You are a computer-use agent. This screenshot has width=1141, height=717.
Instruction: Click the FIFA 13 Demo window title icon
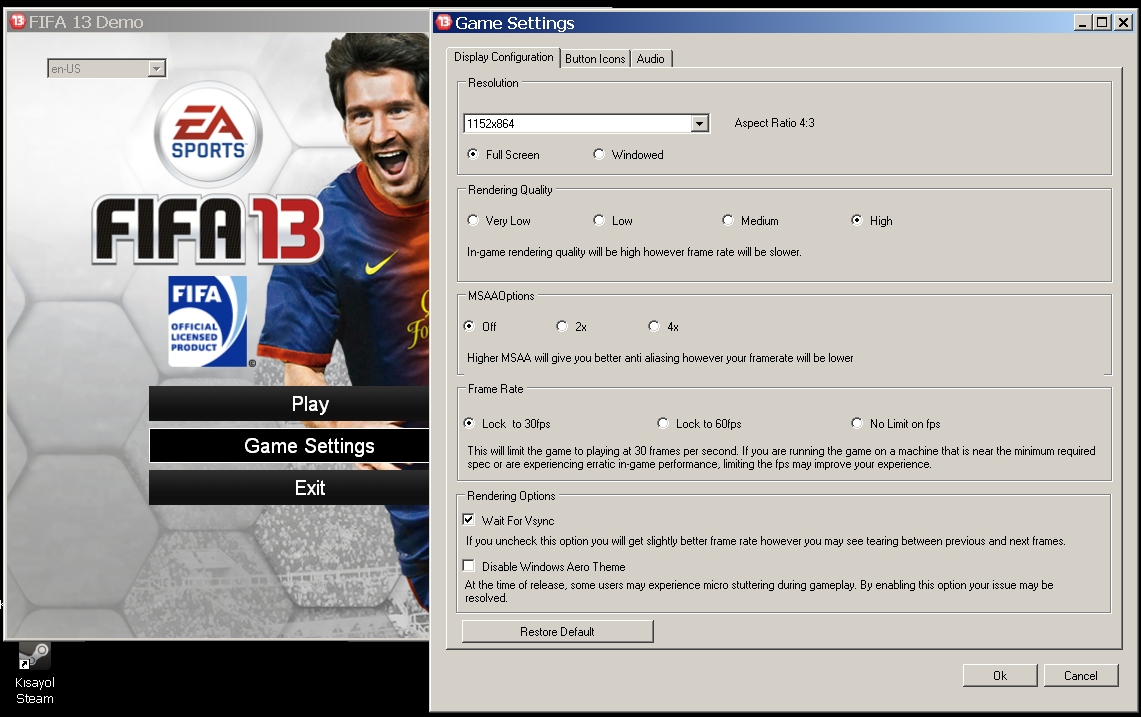click(17, 22)
